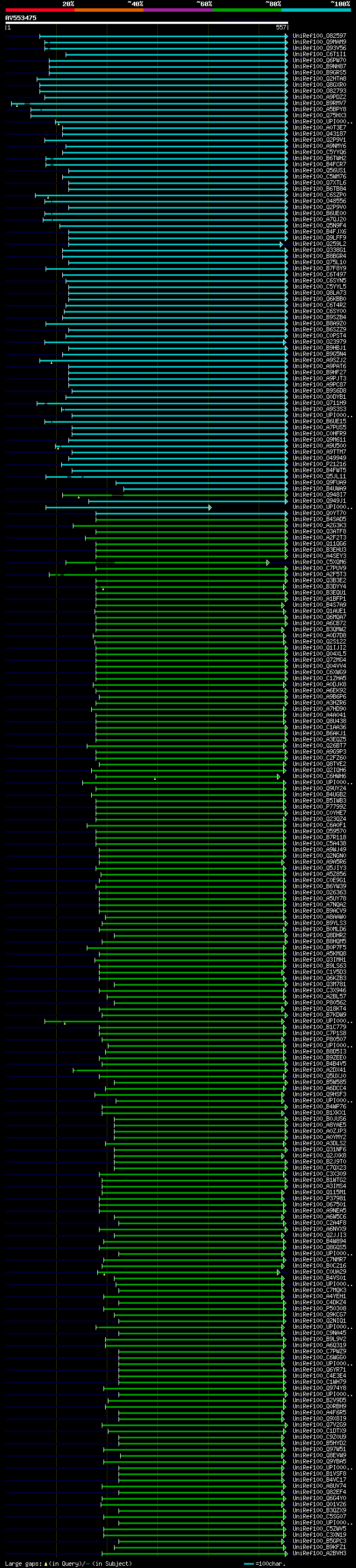Viewport: 356px width, 1568px height.
Task: Select hit label UniRef100_B1VSF8
Action: (x=319, y=1473)
